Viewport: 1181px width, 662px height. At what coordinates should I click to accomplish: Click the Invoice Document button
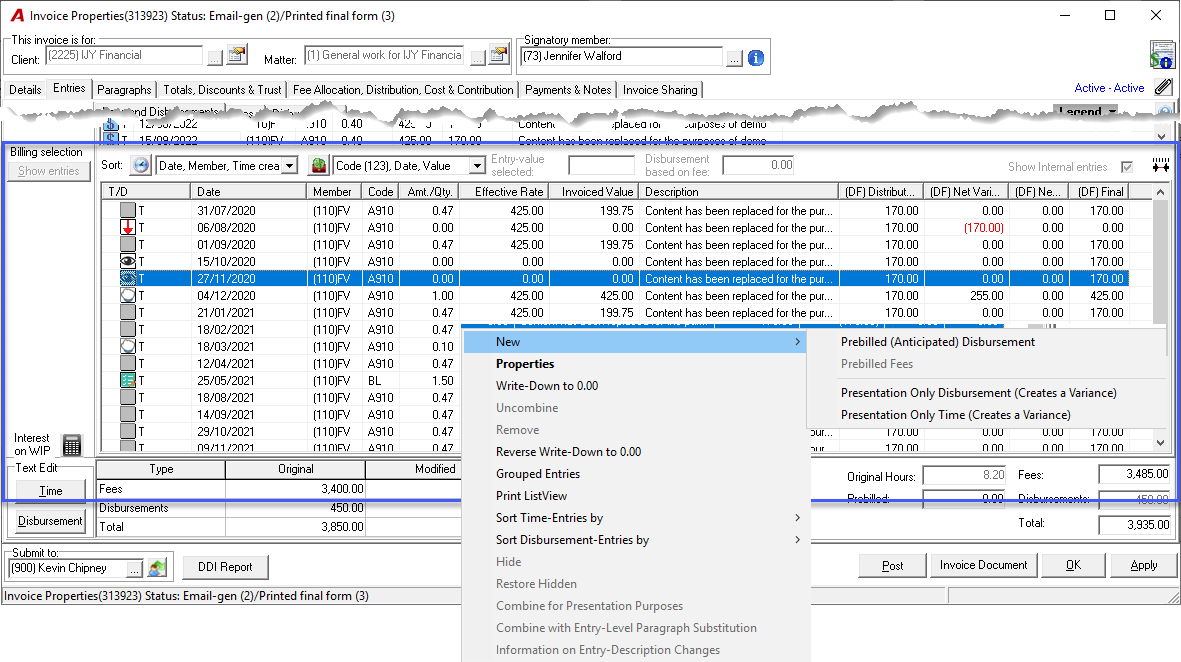984,566
